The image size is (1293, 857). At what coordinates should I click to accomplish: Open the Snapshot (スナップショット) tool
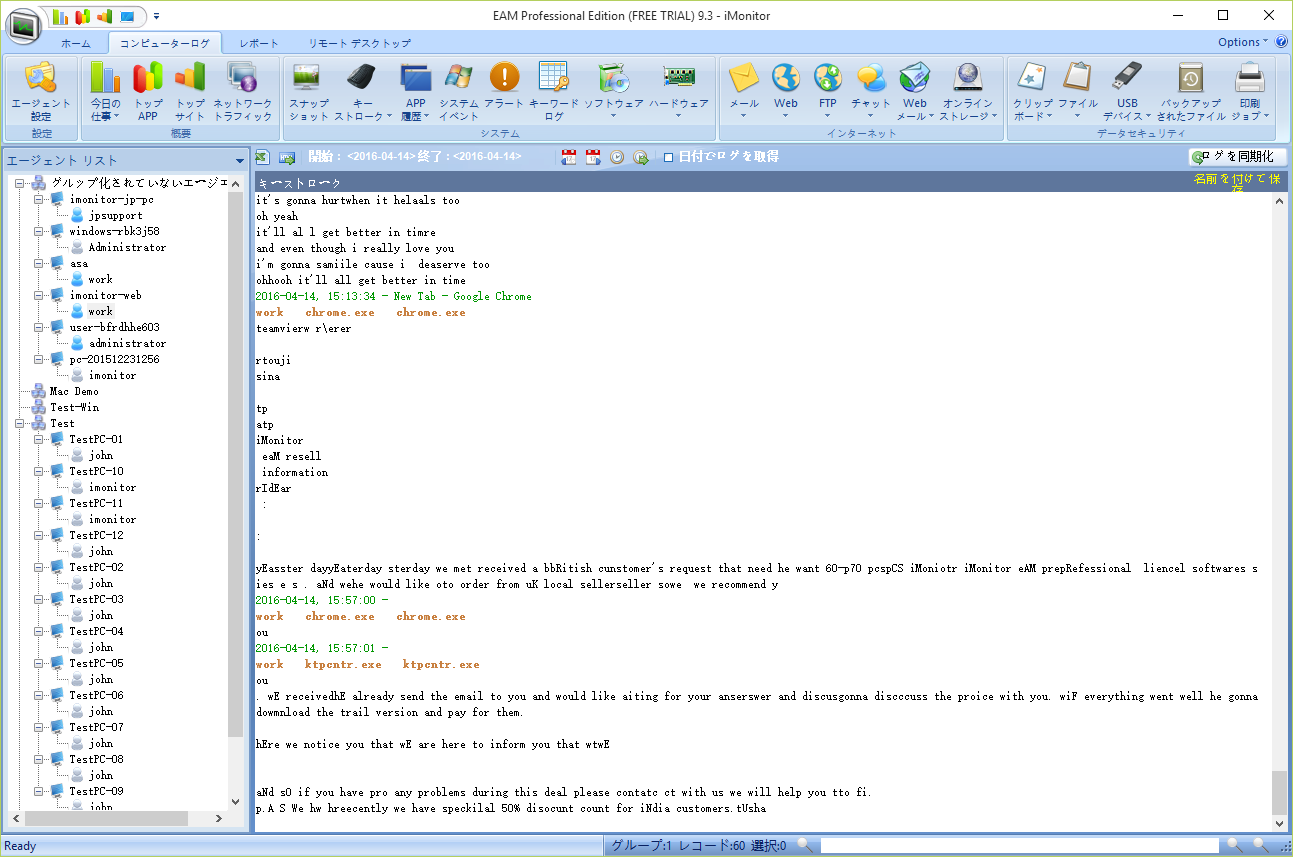[308, 89]
